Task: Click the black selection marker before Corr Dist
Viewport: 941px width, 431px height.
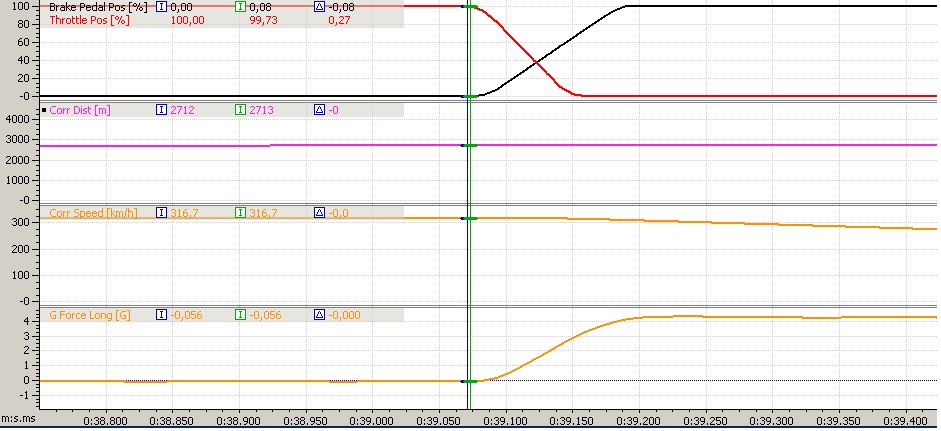Action: pyautogui.click(x=43, y=109)
